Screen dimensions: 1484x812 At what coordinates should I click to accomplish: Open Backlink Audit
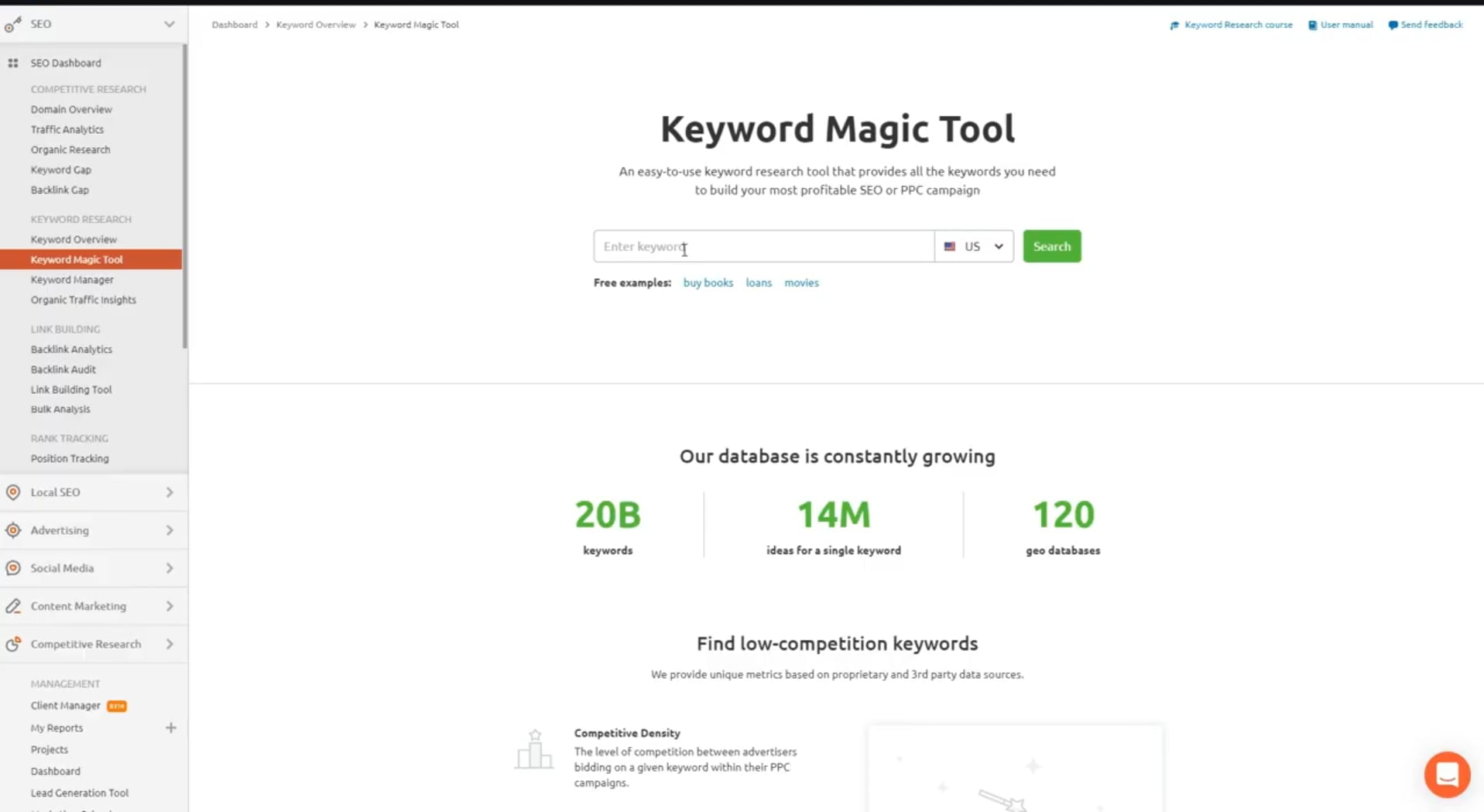pyautogui.click(x=63, y=369)
